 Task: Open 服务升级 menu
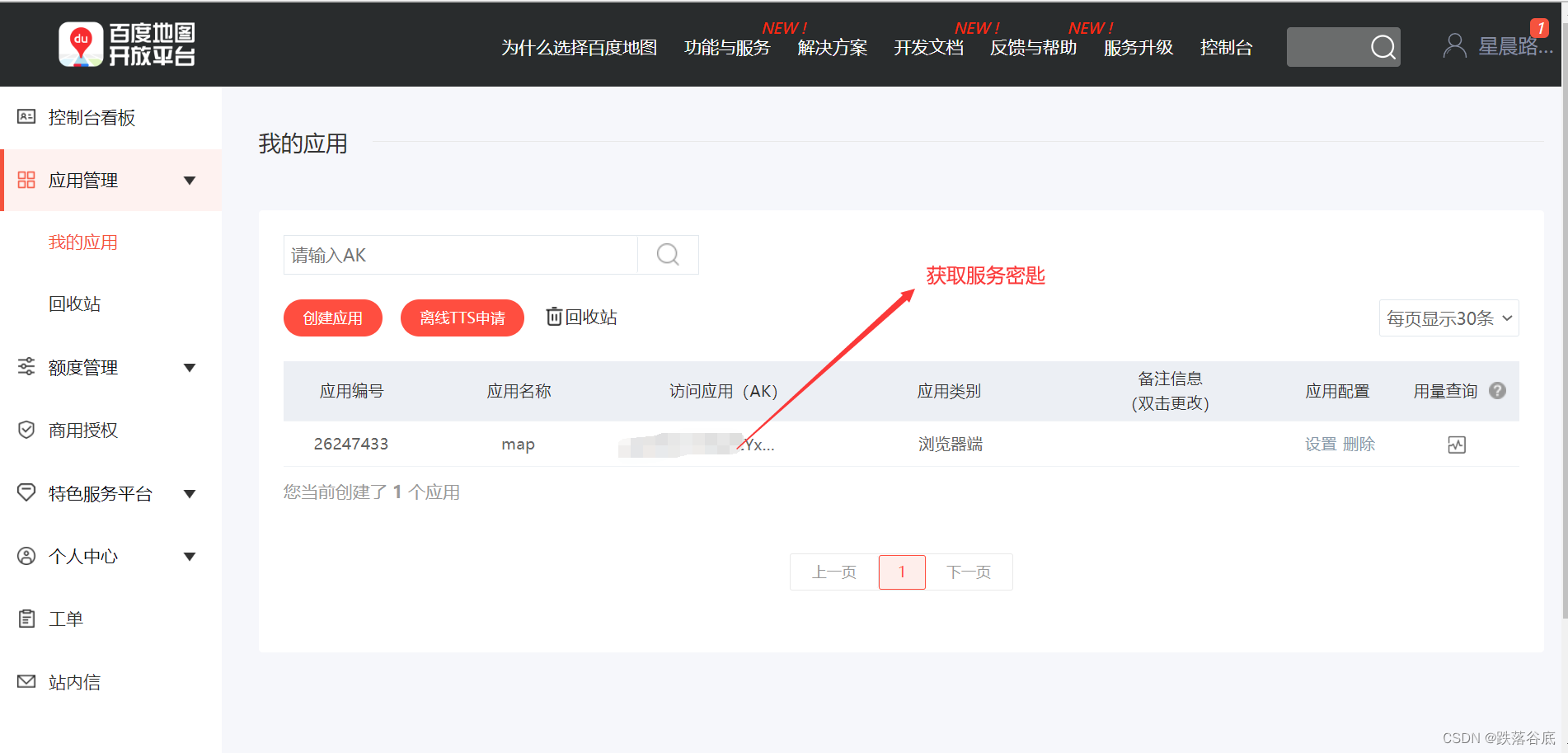(x=1138, y=48)
